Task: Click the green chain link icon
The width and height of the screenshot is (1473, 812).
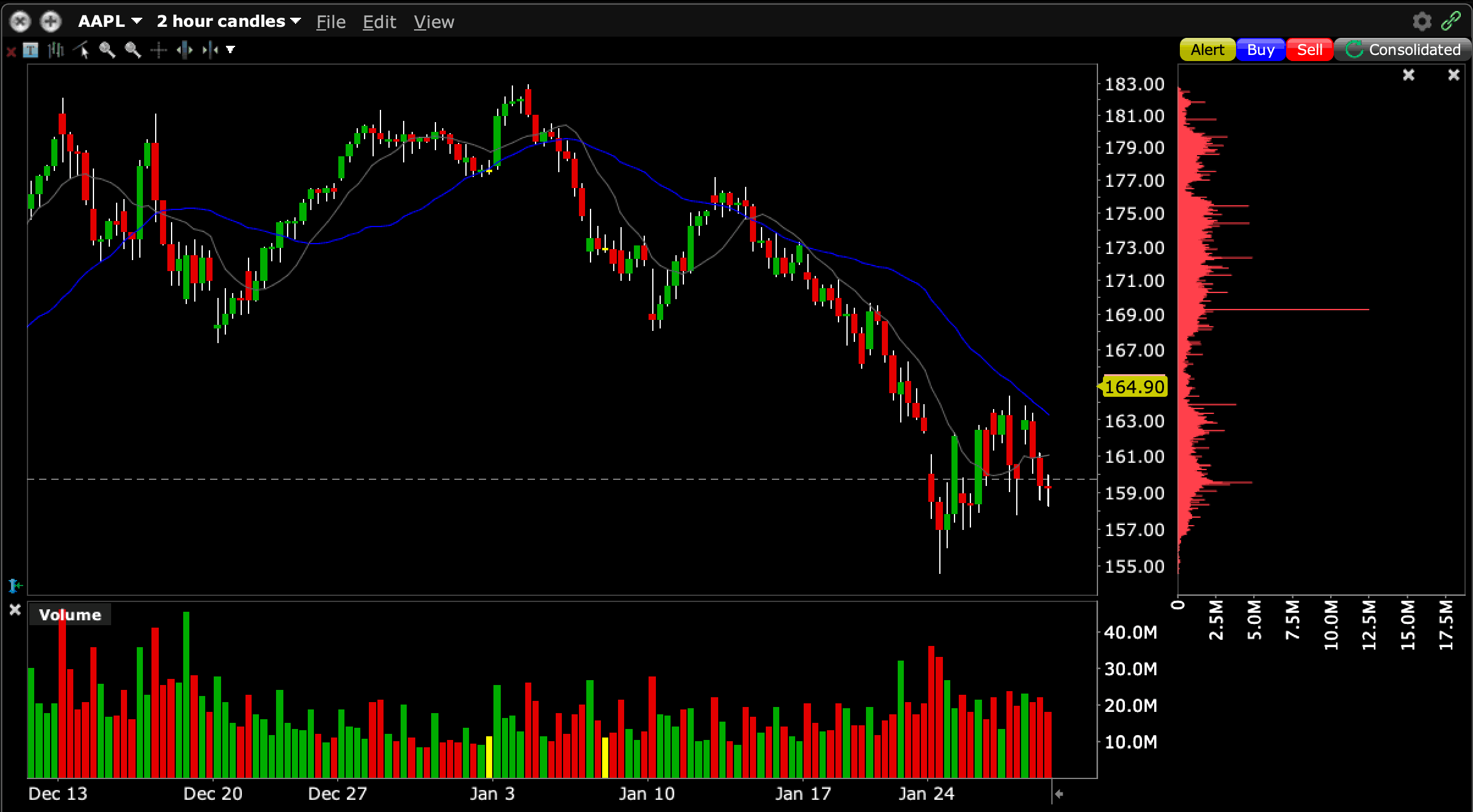Action: (x=1451, y=21)
